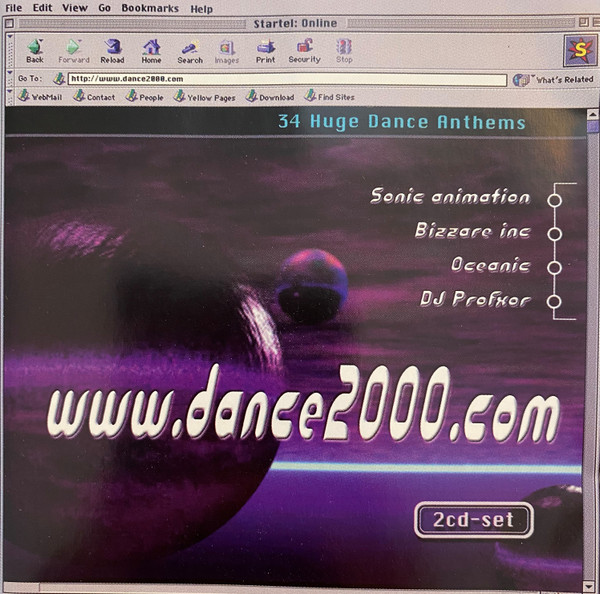Image resolution: width=600 pixels, height=594 pixels.
Task: Open the View menu
Action: click(75, 8)
